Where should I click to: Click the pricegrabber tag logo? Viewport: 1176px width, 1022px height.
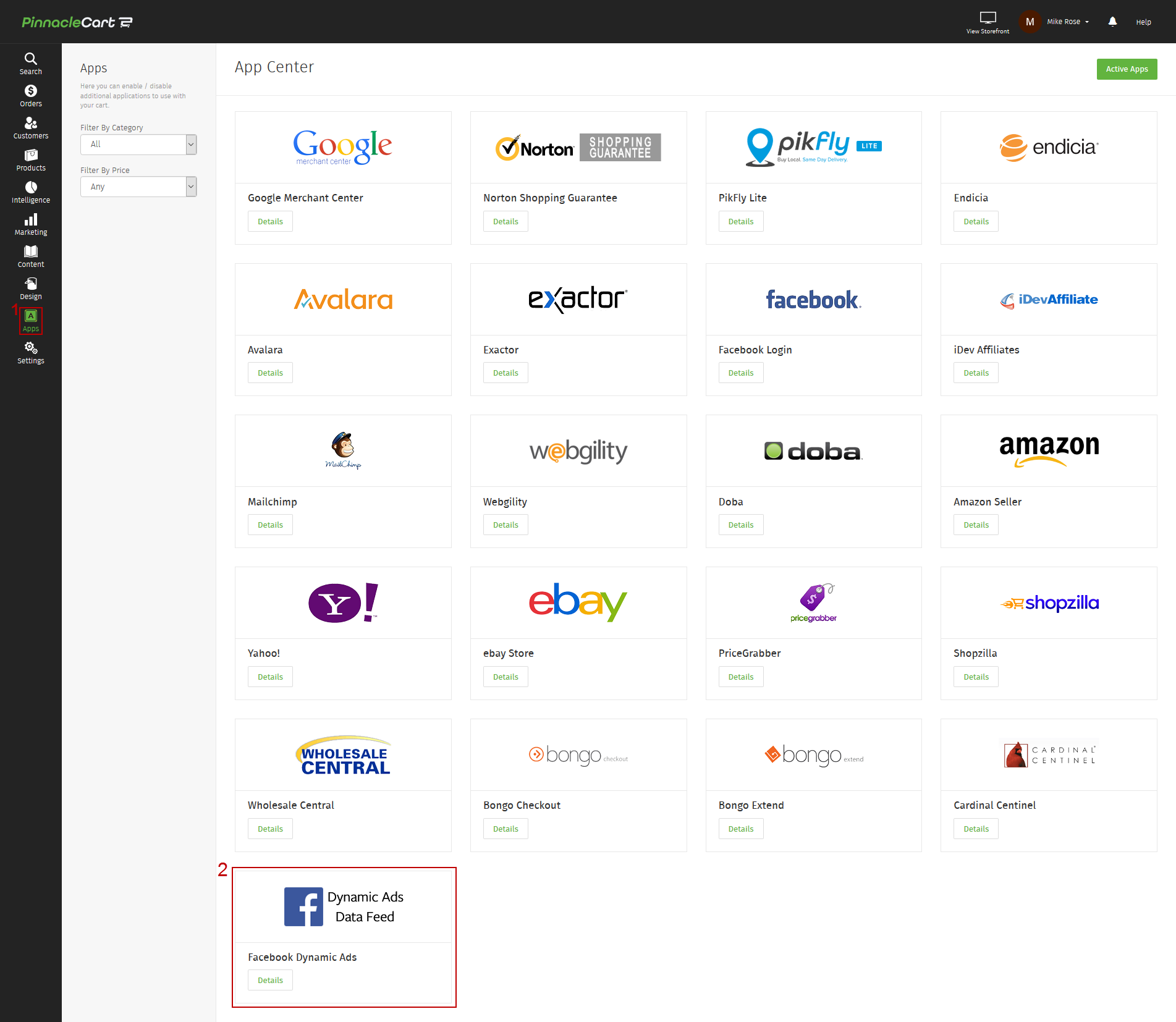[x=813, y=602]
